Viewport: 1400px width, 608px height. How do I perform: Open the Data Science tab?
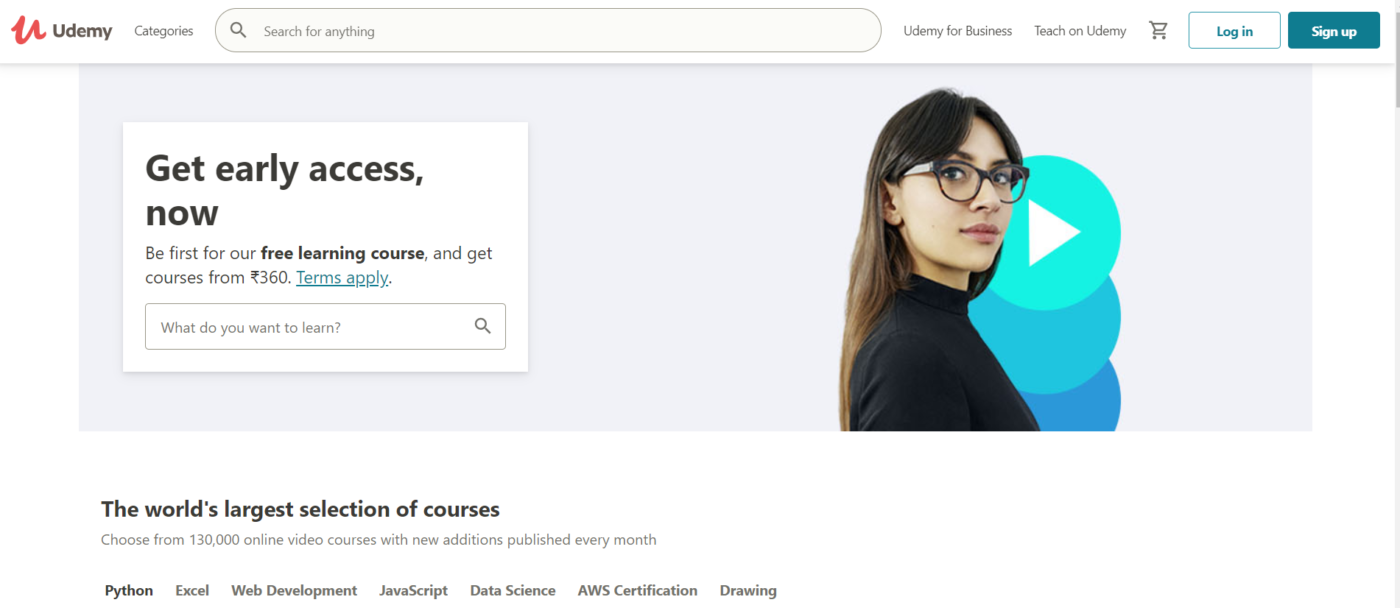click(x=512, y=591)
